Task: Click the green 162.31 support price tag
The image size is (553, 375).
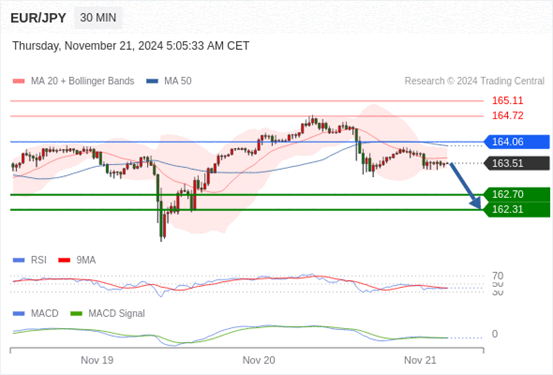Action: click(517, 209)
